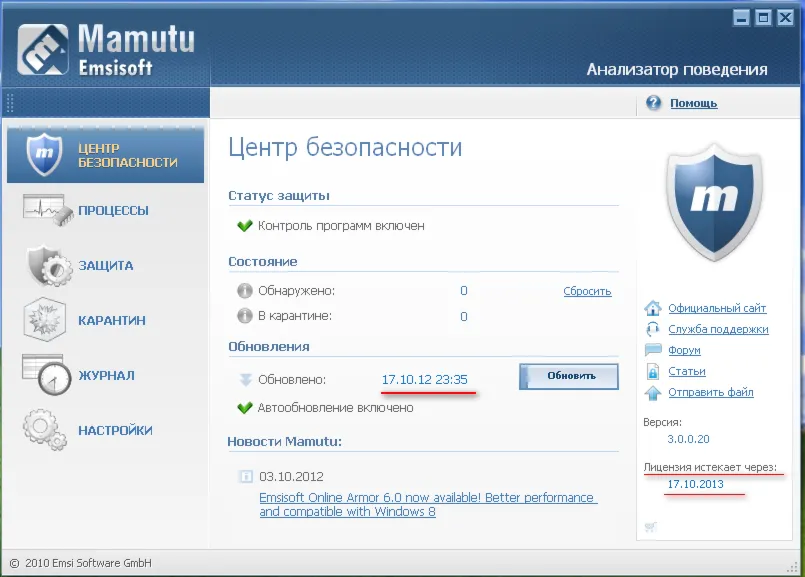Click the update date 17.10.12 23:35

(425, 379)
